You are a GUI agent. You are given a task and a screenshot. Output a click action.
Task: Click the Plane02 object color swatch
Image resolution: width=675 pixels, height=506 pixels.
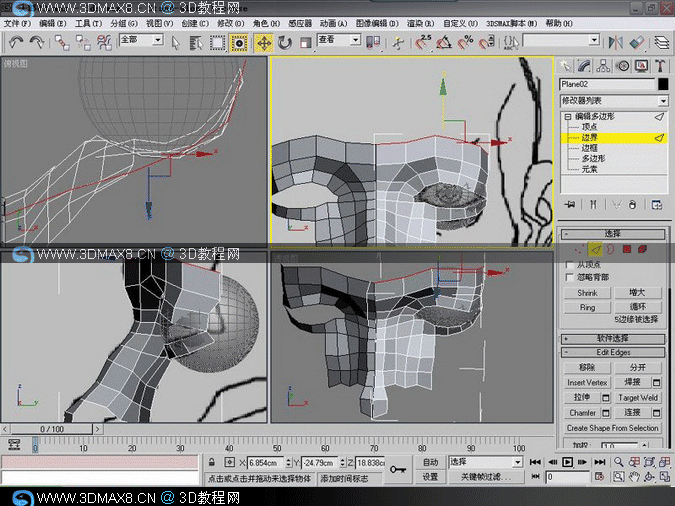click(x=663, y=84)
